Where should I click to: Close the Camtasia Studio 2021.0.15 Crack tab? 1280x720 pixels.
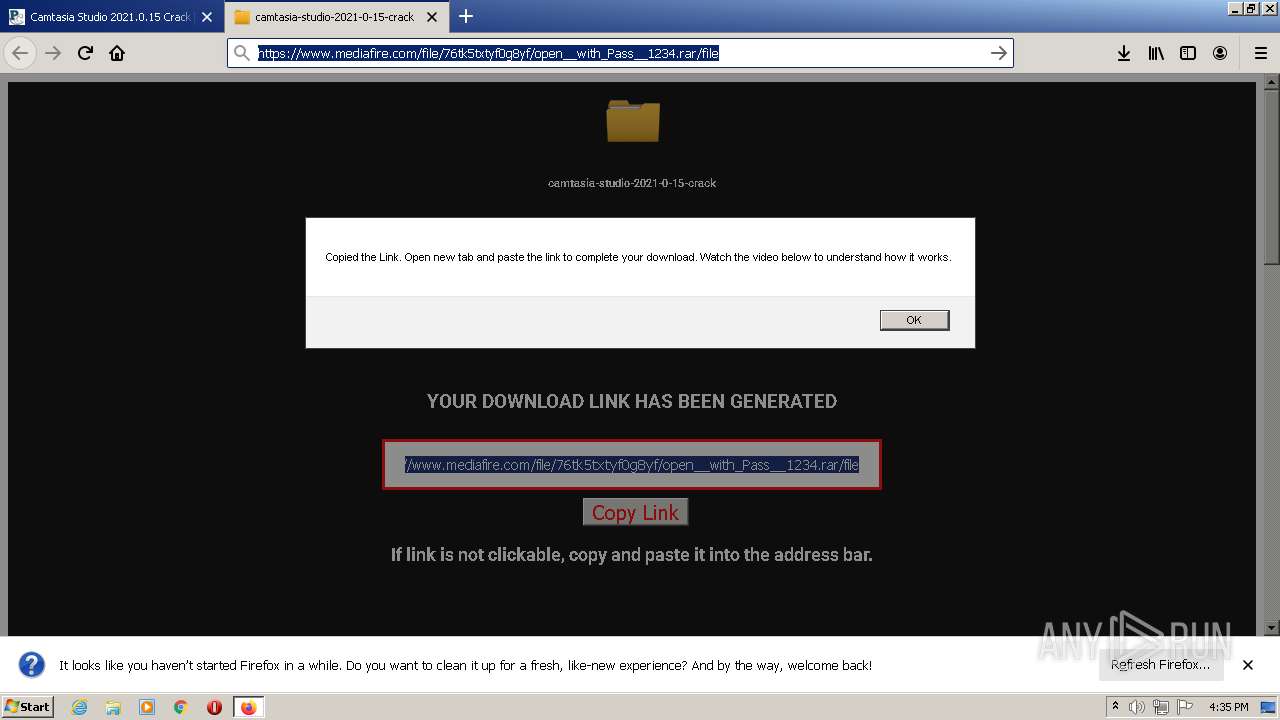tap(207, 17)
